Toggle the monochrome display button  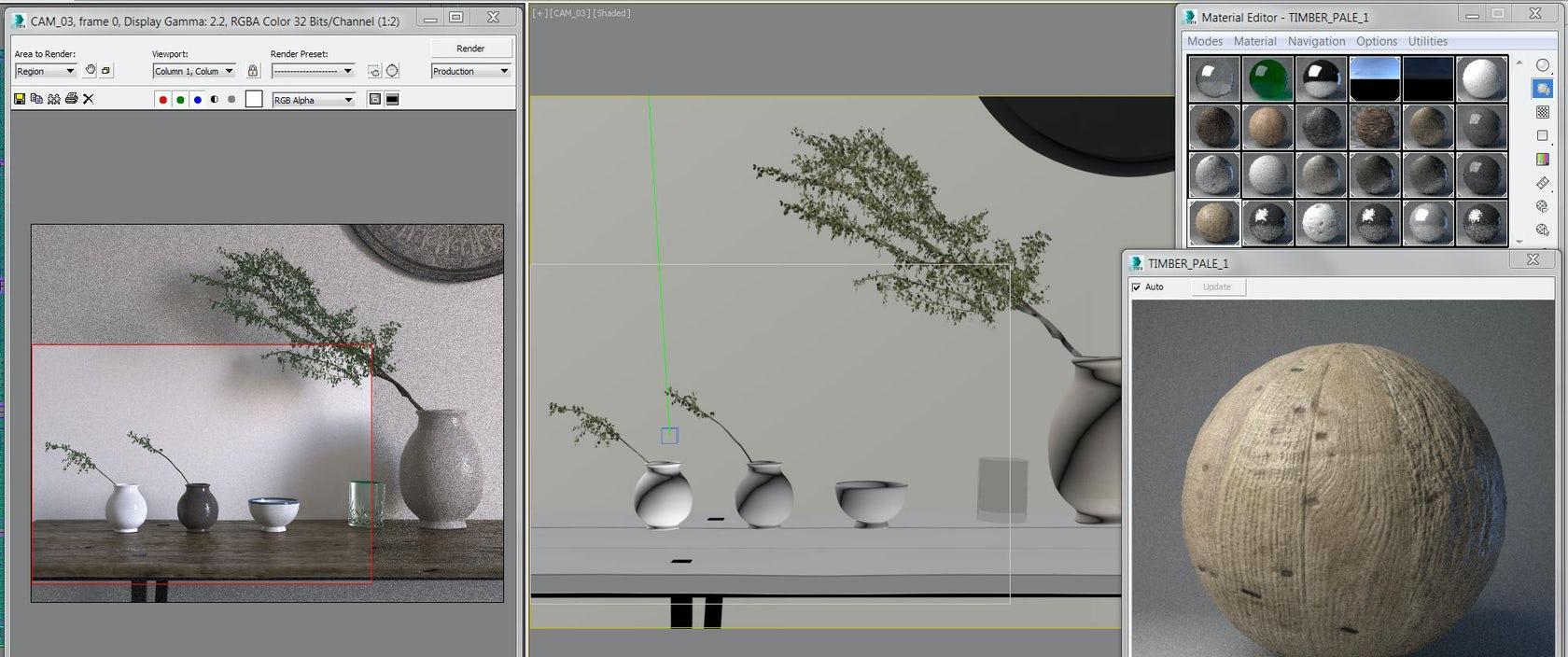(231, 100)
